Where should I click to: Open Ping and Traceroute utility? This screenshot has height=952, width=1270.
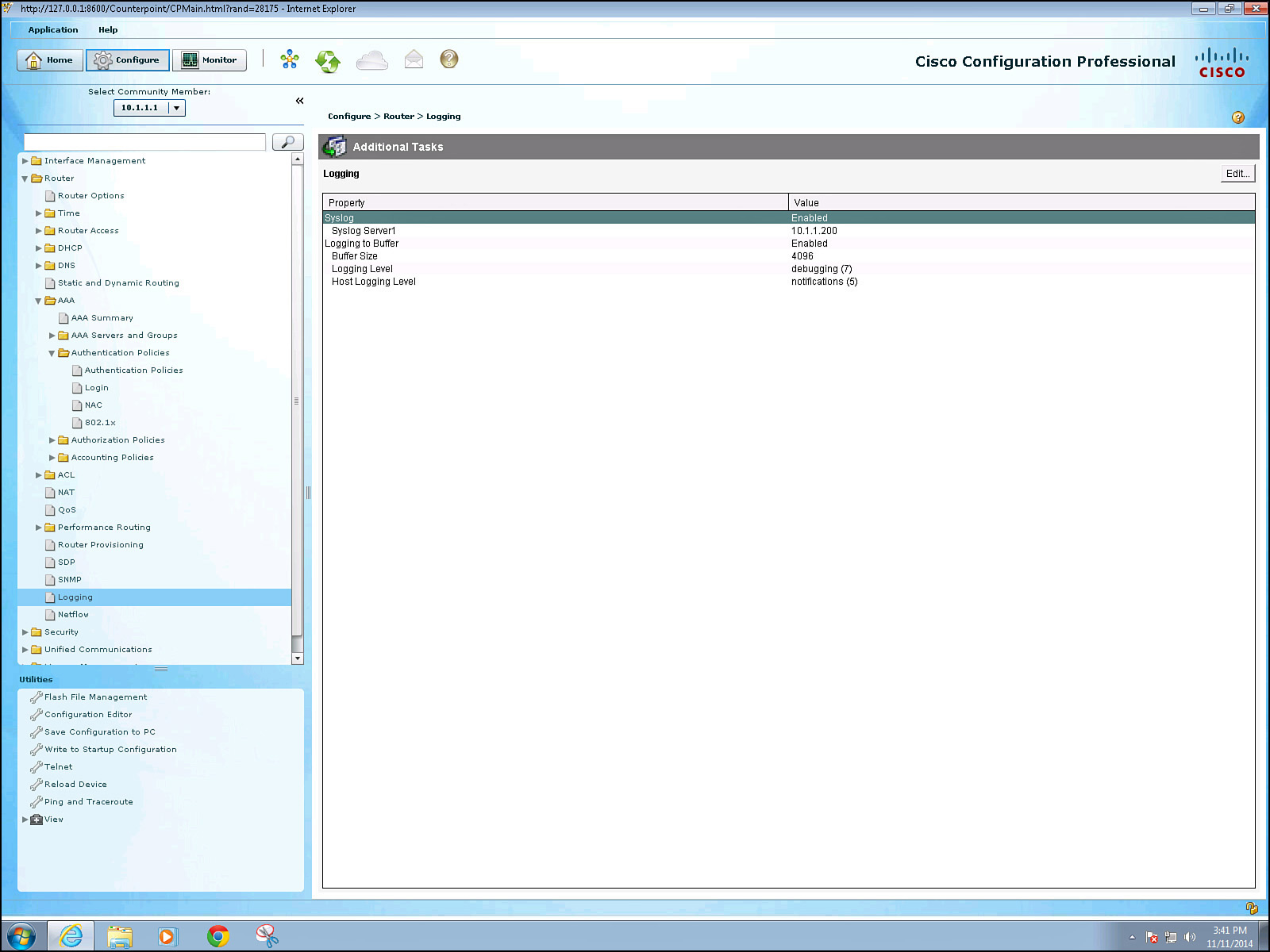point(88,802)
